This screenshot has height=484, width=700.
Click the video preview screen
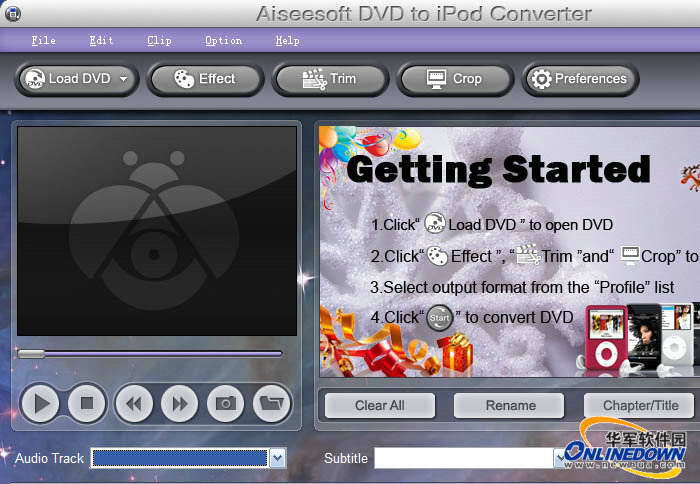click(157, 231)
